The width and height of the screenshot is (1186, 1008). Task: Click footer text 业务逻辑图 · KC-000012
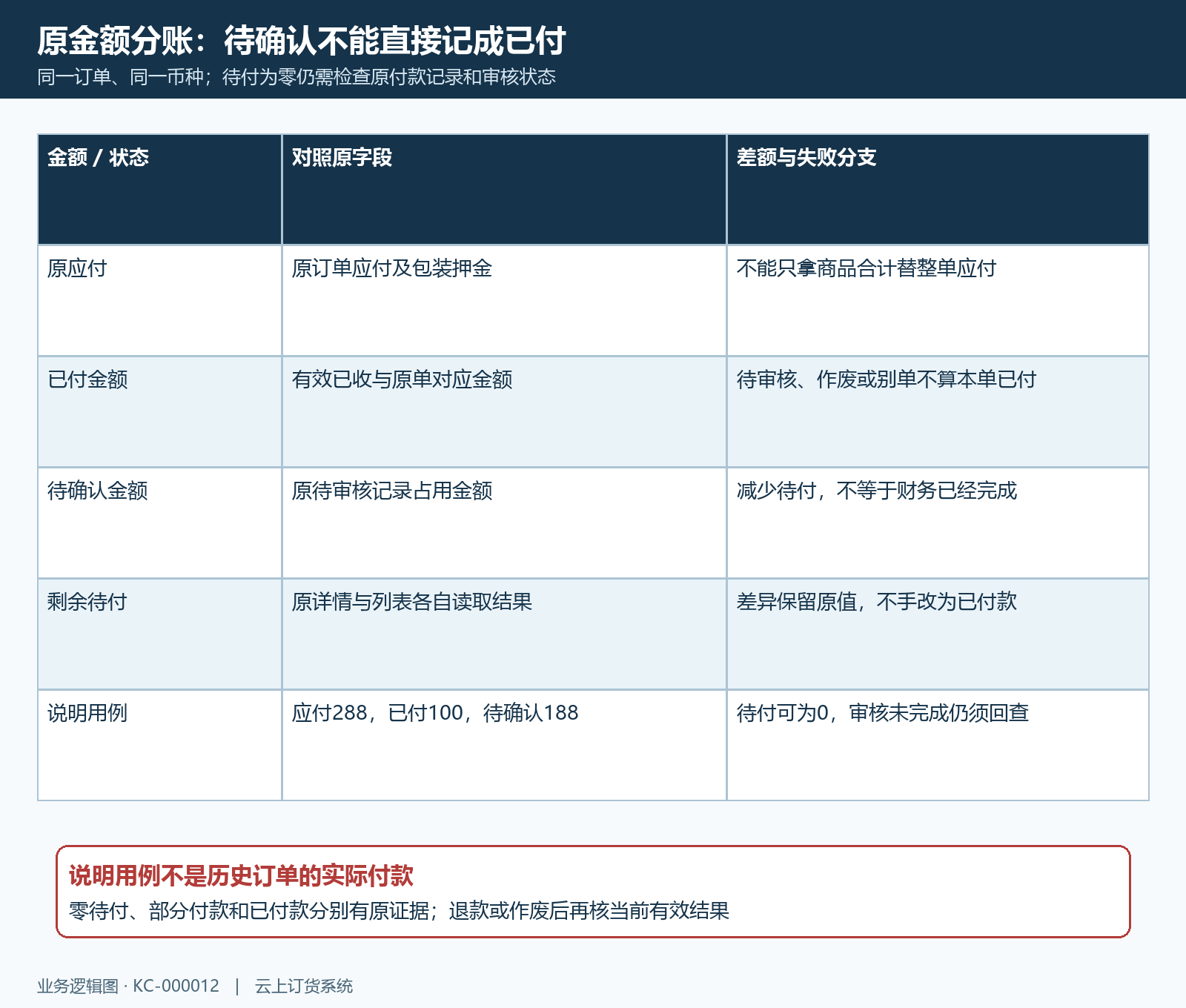(128, 987)
